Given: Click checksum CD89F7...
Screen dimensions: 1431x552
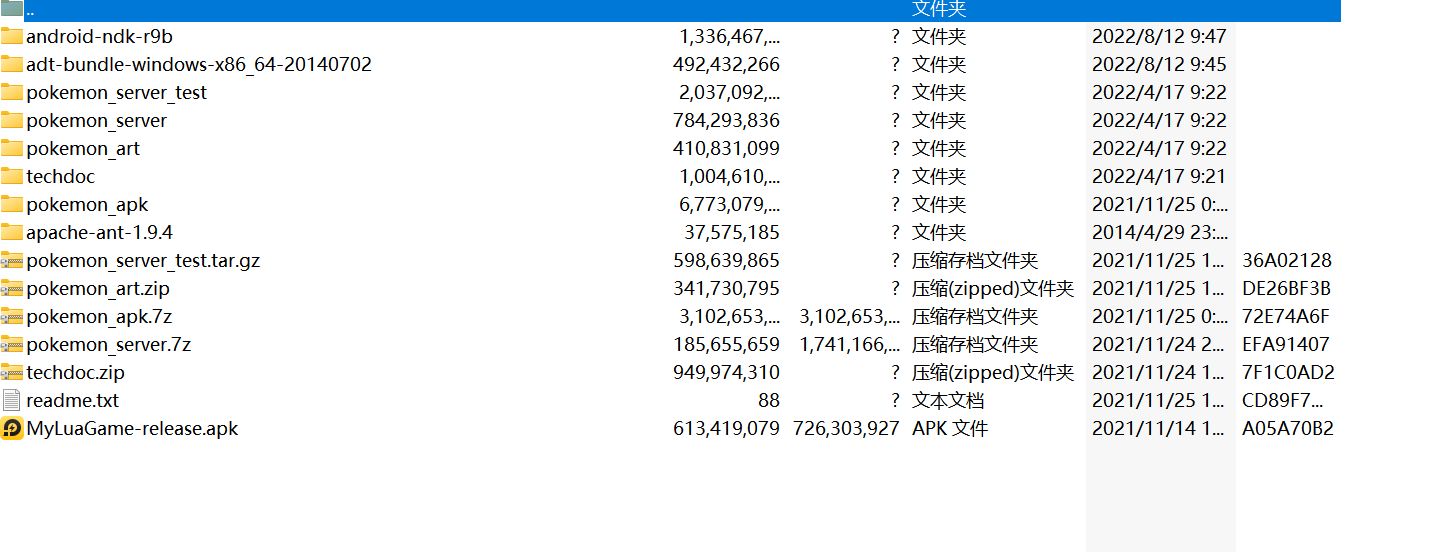Looking at the screenshot, I should (x=1284, y=401).
